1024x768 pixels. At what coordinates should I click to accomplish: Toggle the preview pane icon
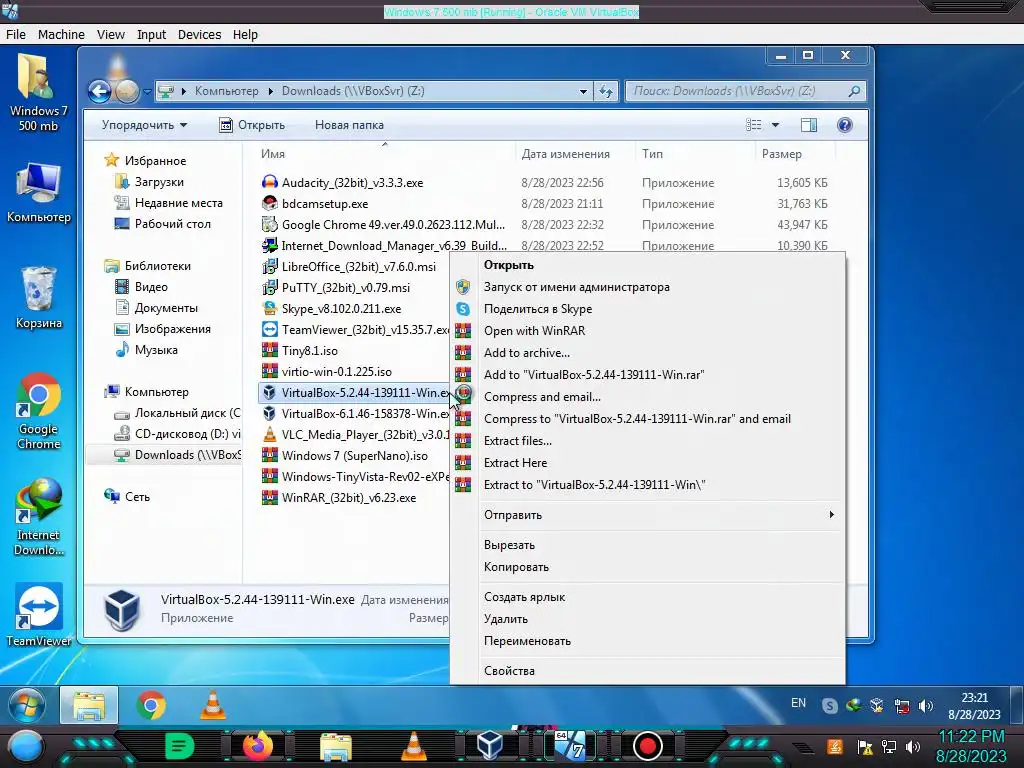[808, 125]
